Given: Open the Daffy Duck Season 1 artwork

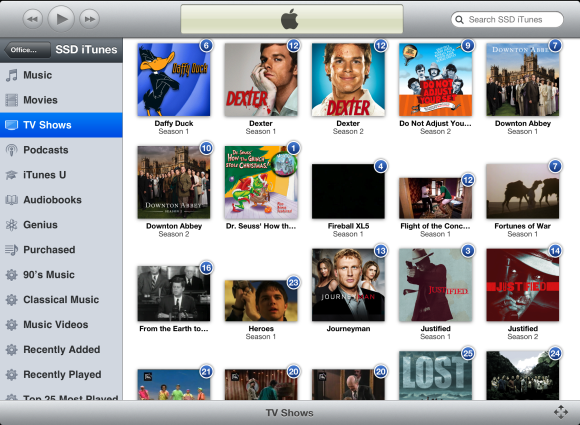Looking at the screenshot, I should [x=174, y=80].
